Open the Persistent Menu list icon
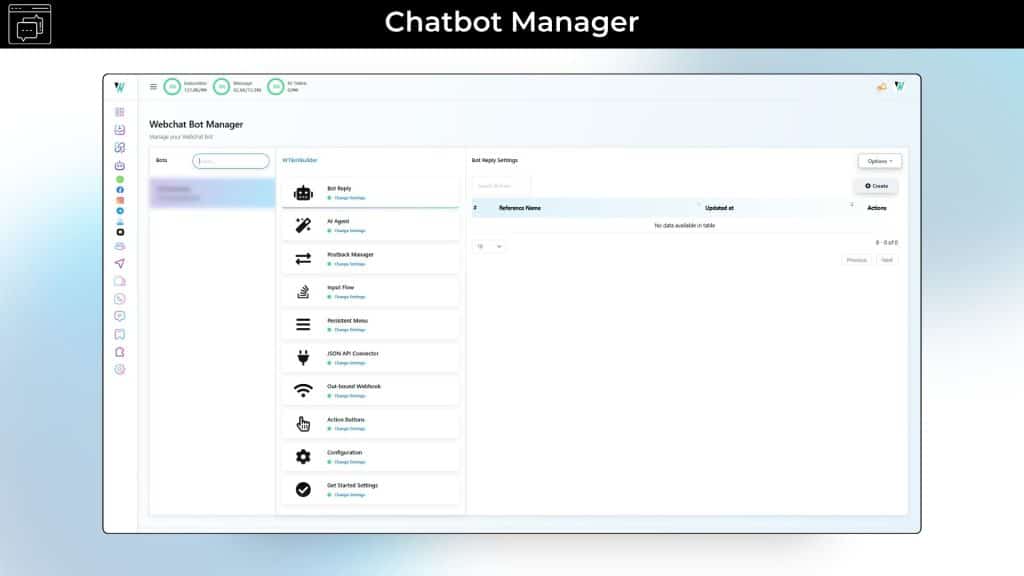Viewport: 1024px width, 576px height. 303,323
